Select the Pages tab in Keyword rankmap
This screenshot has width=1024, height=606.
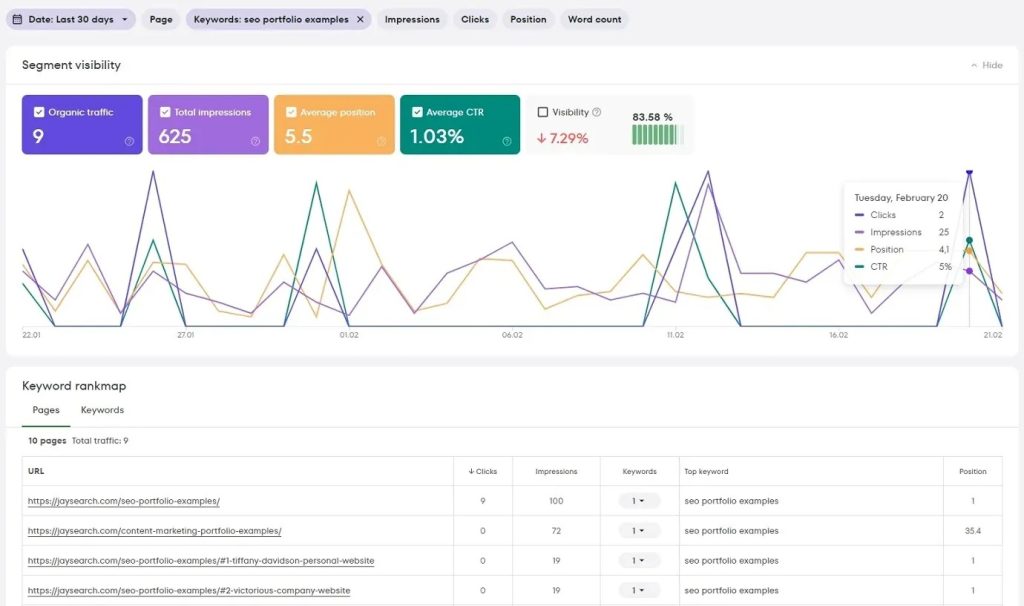(x=46, y=410)
